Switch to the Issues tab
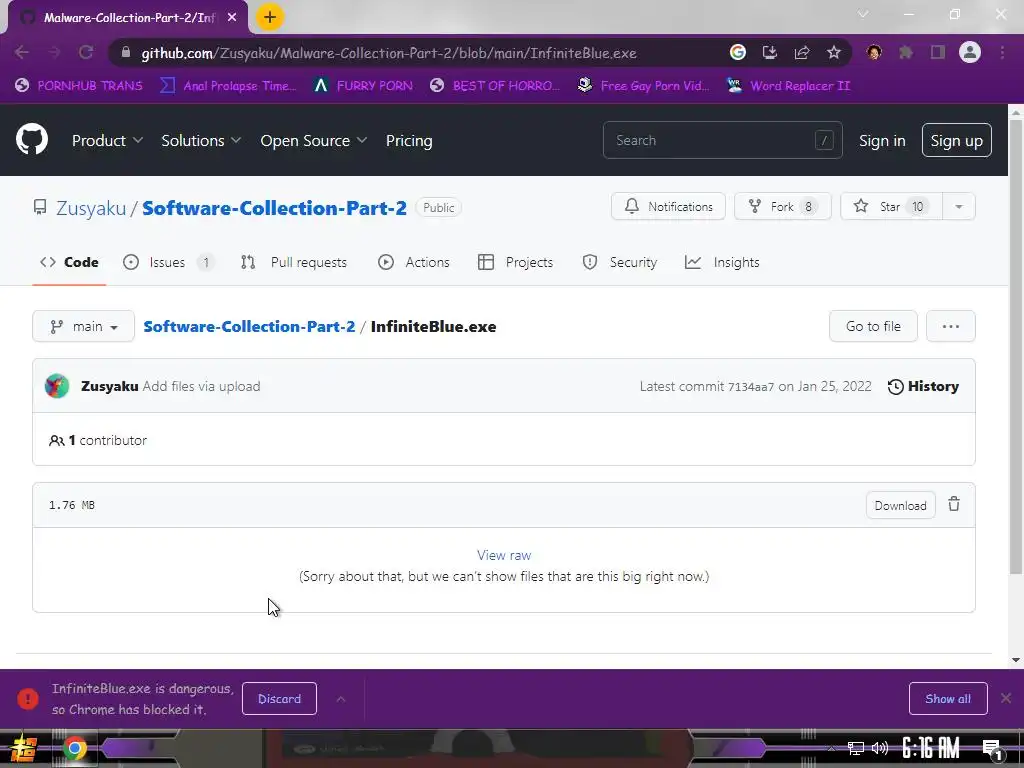 tap(168, 262)
